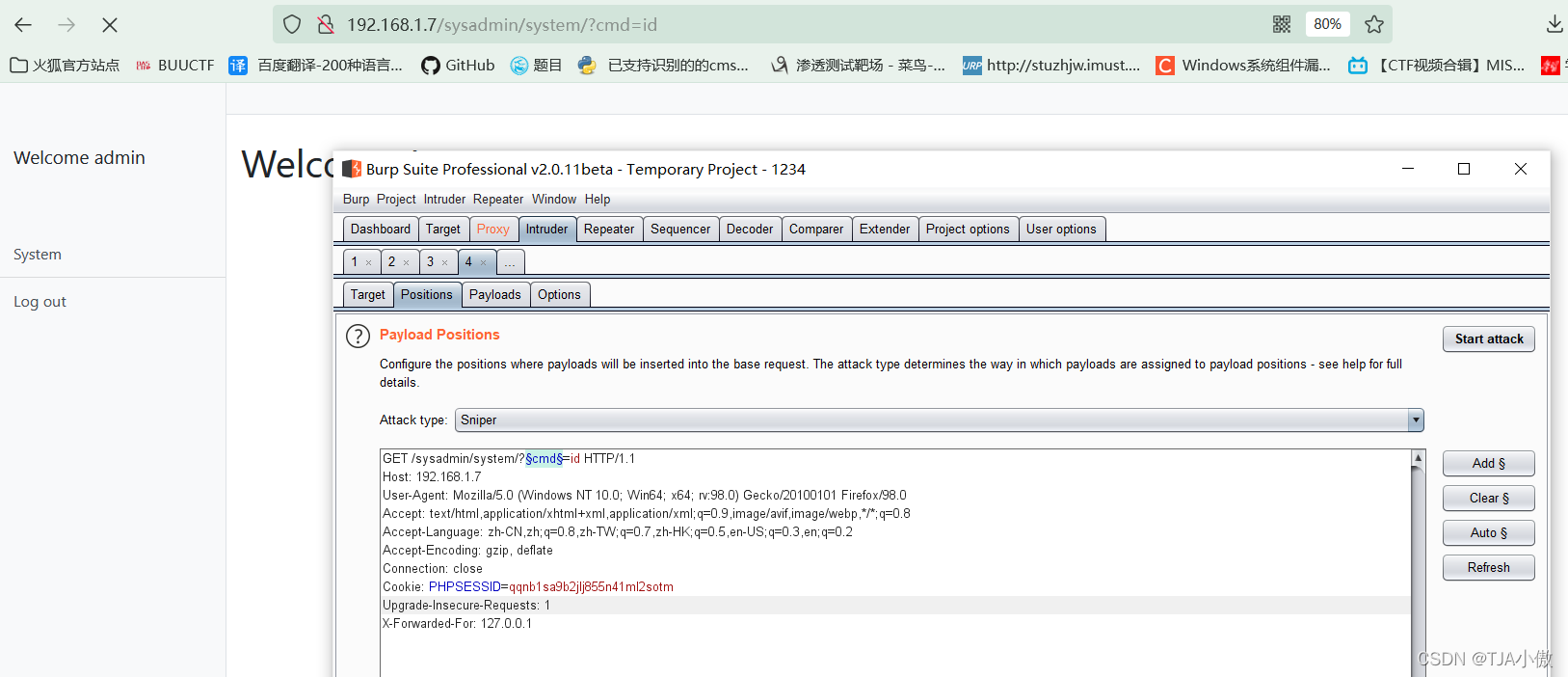This screenshot has width=1568, height=677.
Task: Stop page loading with the X icon
Action: click(110, 25)
